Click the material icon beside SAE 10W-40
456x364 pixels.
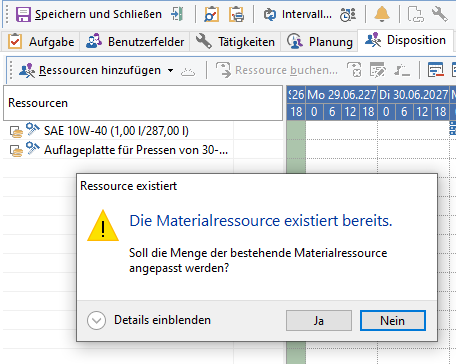tap(16, 131)
